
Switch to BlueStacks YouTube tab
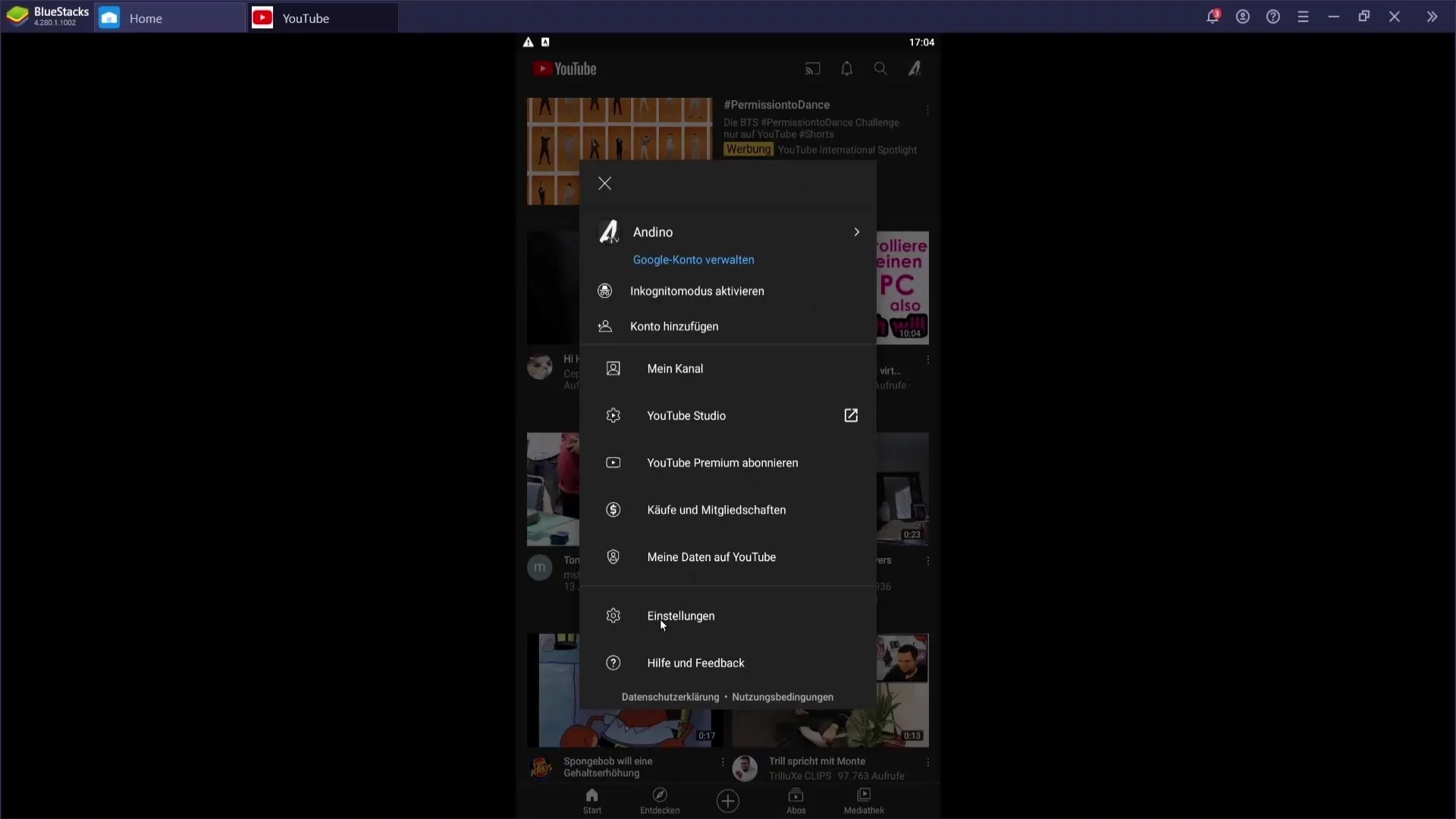pos(323,17)
